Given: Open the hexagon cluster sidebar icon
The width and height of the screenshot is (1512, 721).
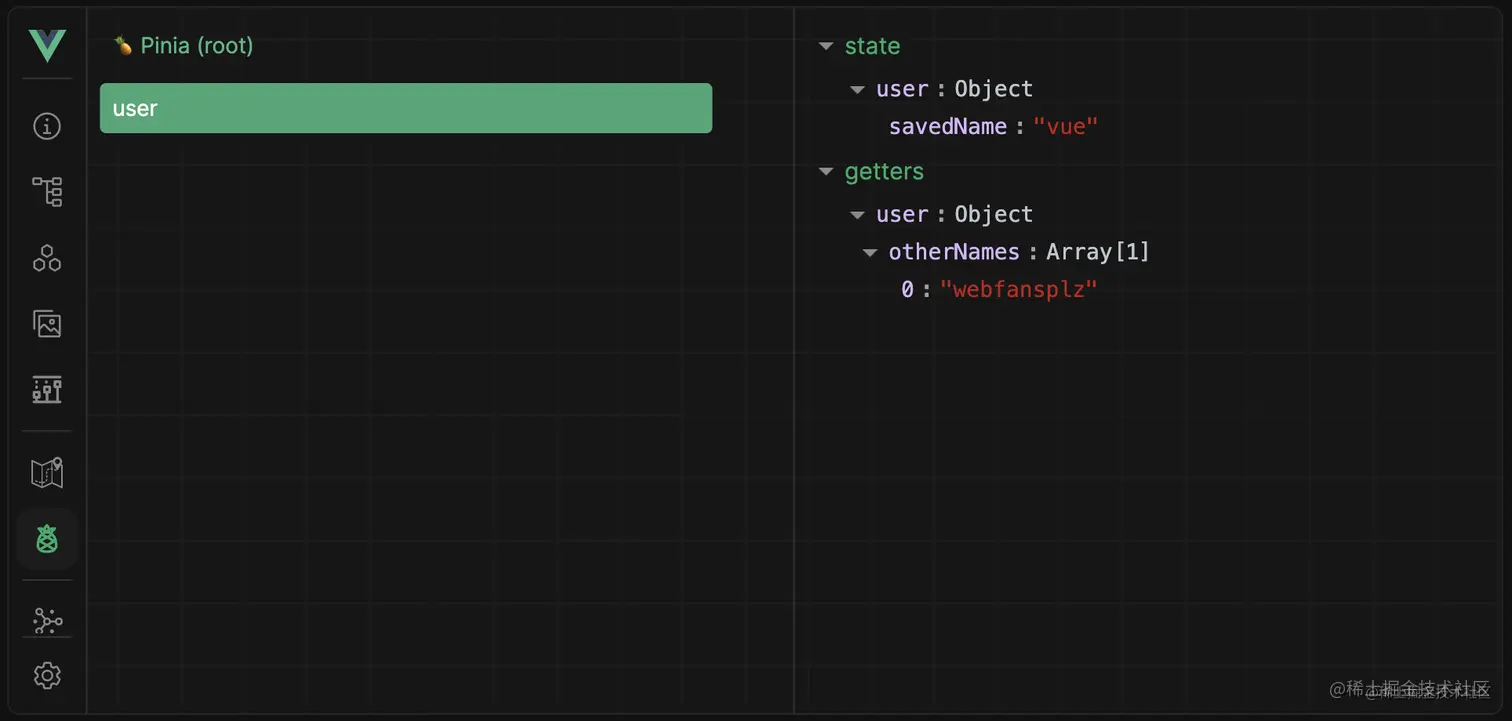Looking at the screenshot, I should [x=47, y=257].
